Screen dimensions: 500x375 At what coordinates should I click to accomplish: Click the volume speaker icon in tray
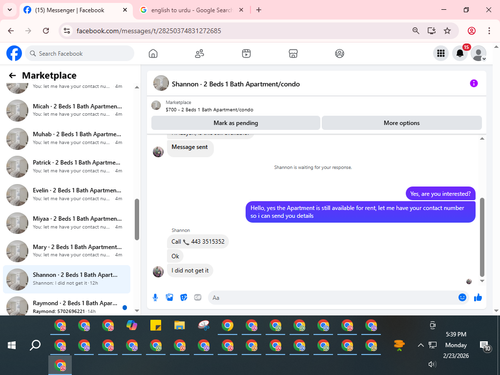click(432, 364)
